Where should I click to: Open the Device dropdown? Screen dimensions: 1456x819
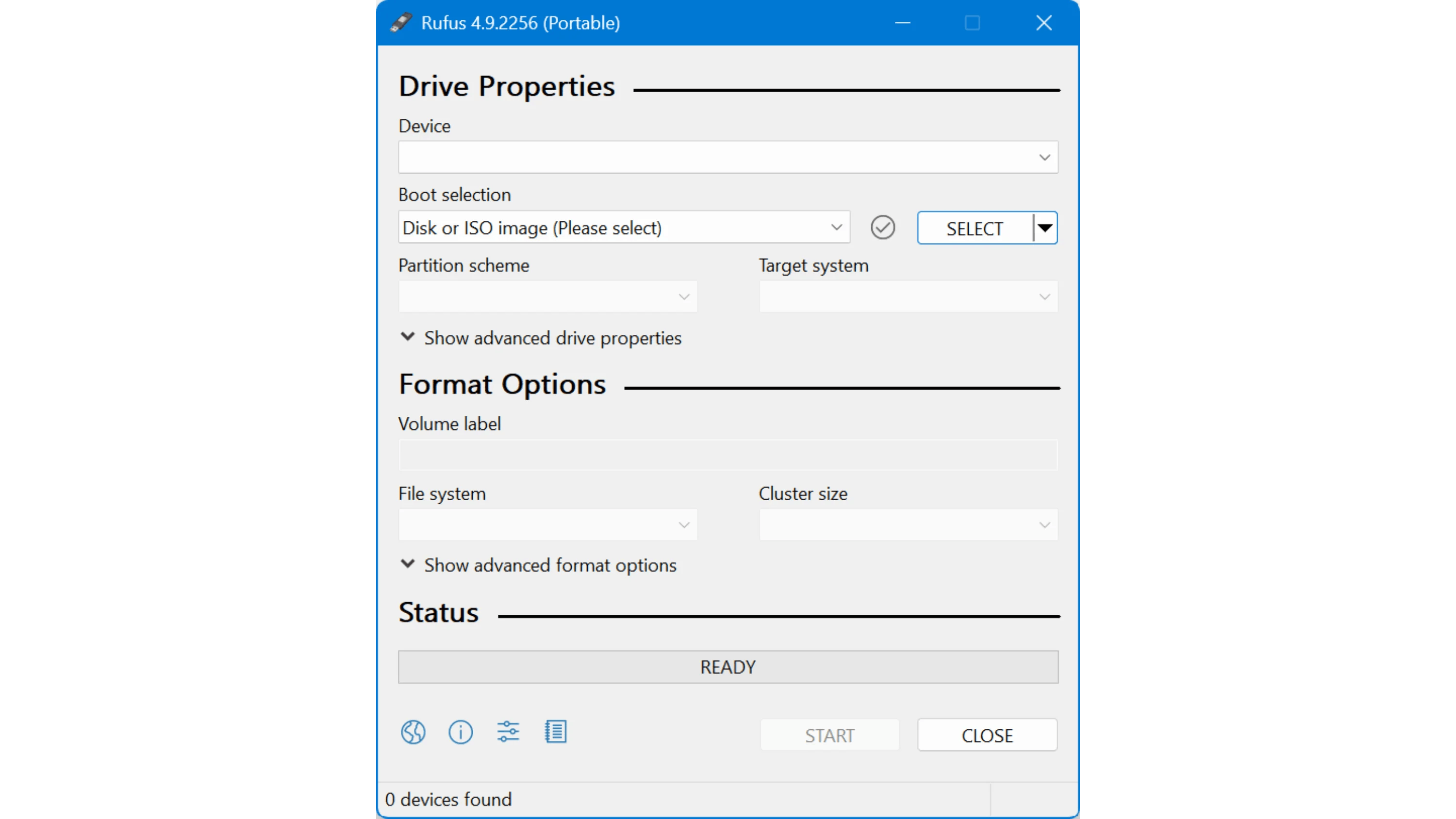point(728,157)
